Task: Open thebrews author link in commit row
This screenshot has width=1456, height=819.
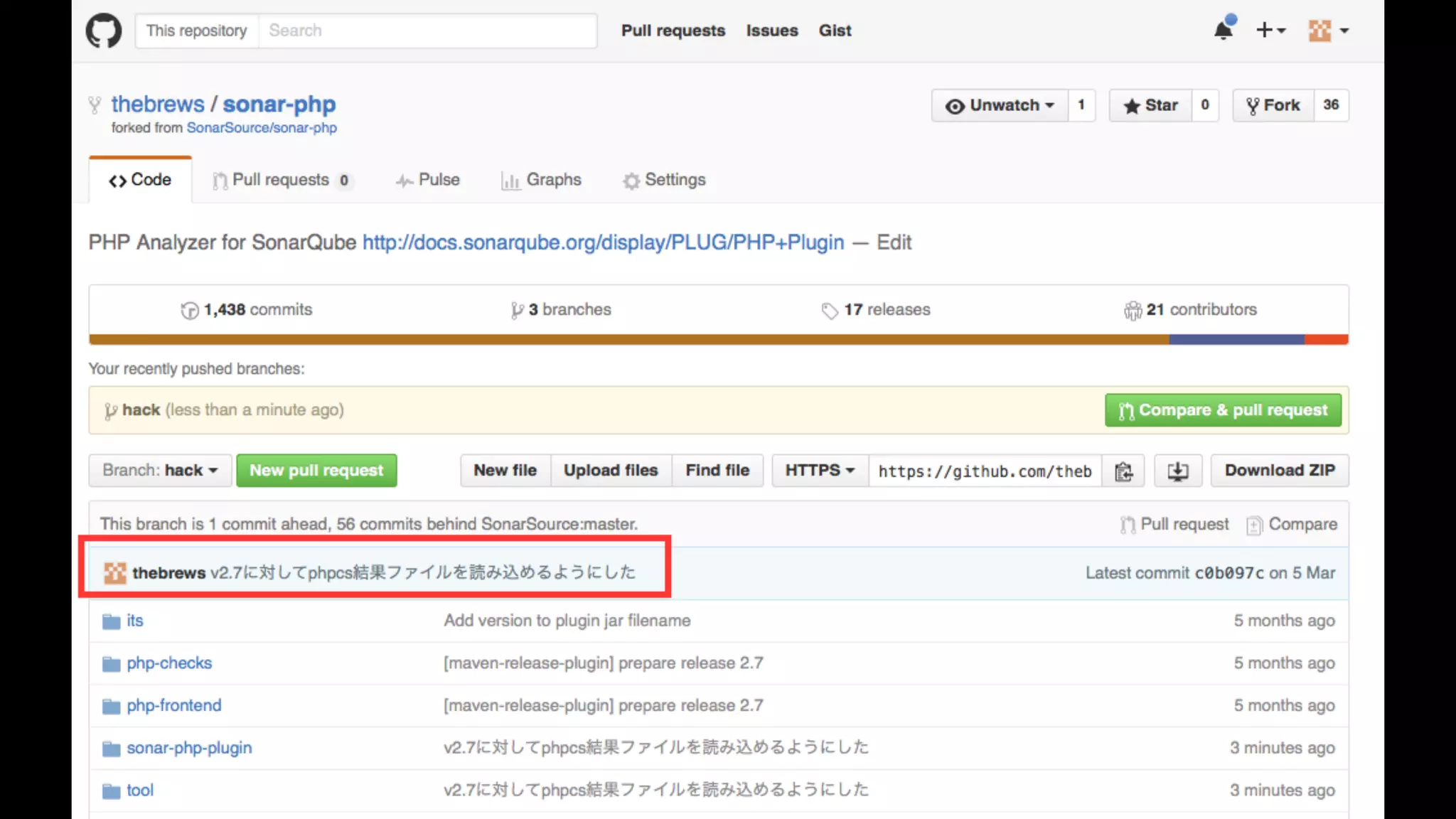Action: (169, 573)
